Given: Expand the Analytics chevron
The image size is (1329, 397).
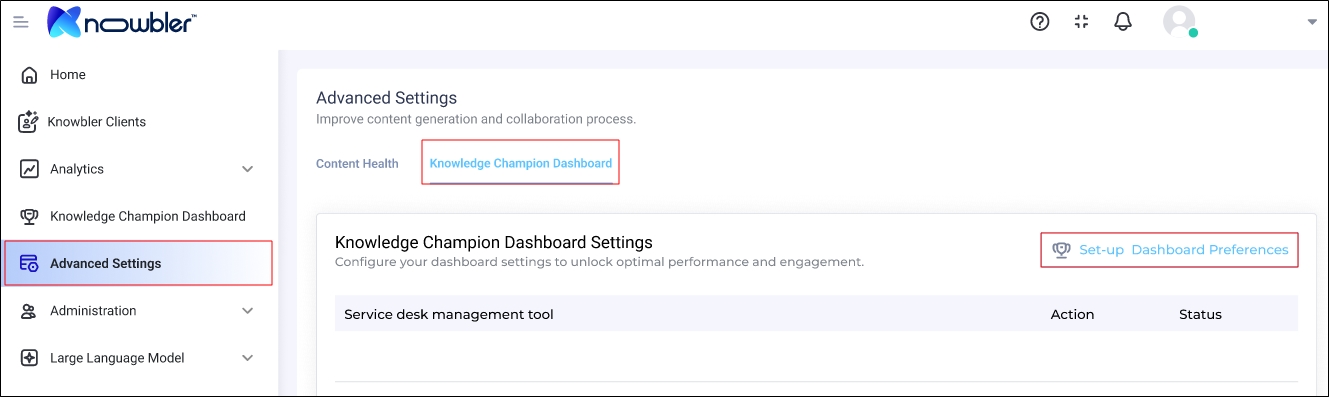Looking at the screenshot, I should coord(248,170).
